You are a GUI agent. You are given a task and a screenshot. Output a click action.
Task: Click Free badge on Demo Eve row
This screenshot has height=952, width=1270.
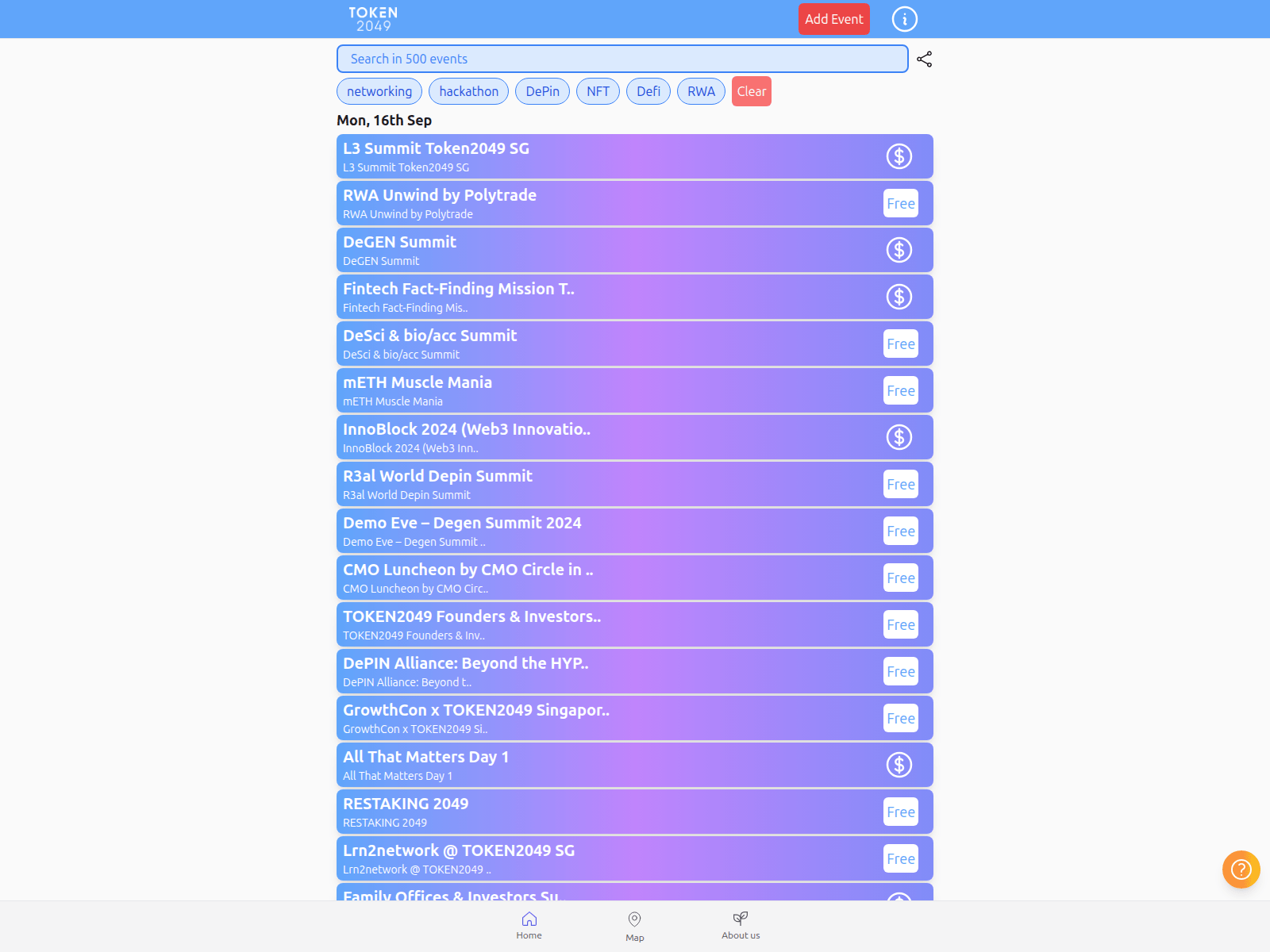pyautogui.click(x=901, y=531)
